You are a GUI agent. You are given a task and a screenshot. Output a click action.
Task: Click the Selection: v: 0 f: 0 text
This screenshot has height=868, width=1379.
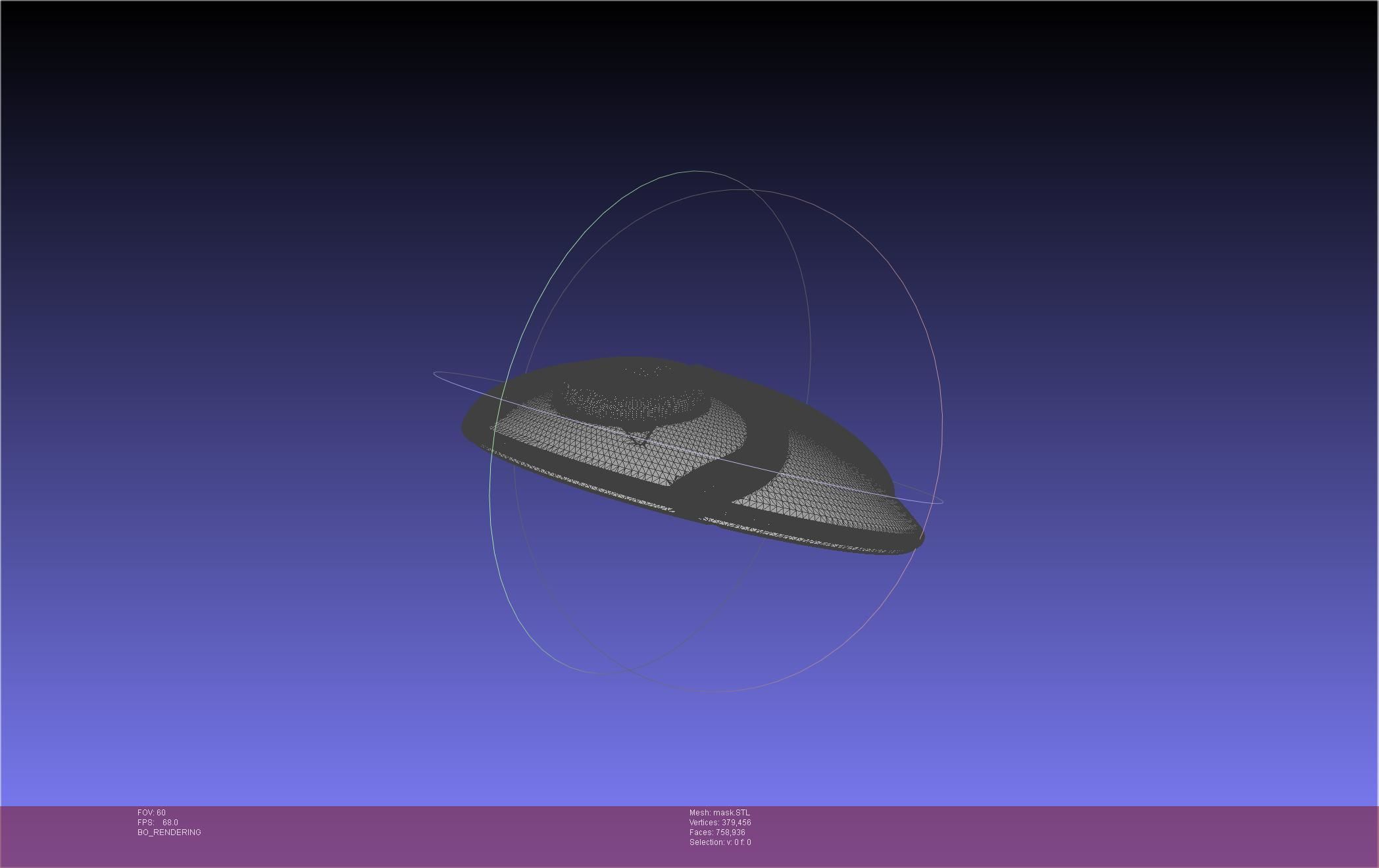pyautogui.click(x=720, y=842)
